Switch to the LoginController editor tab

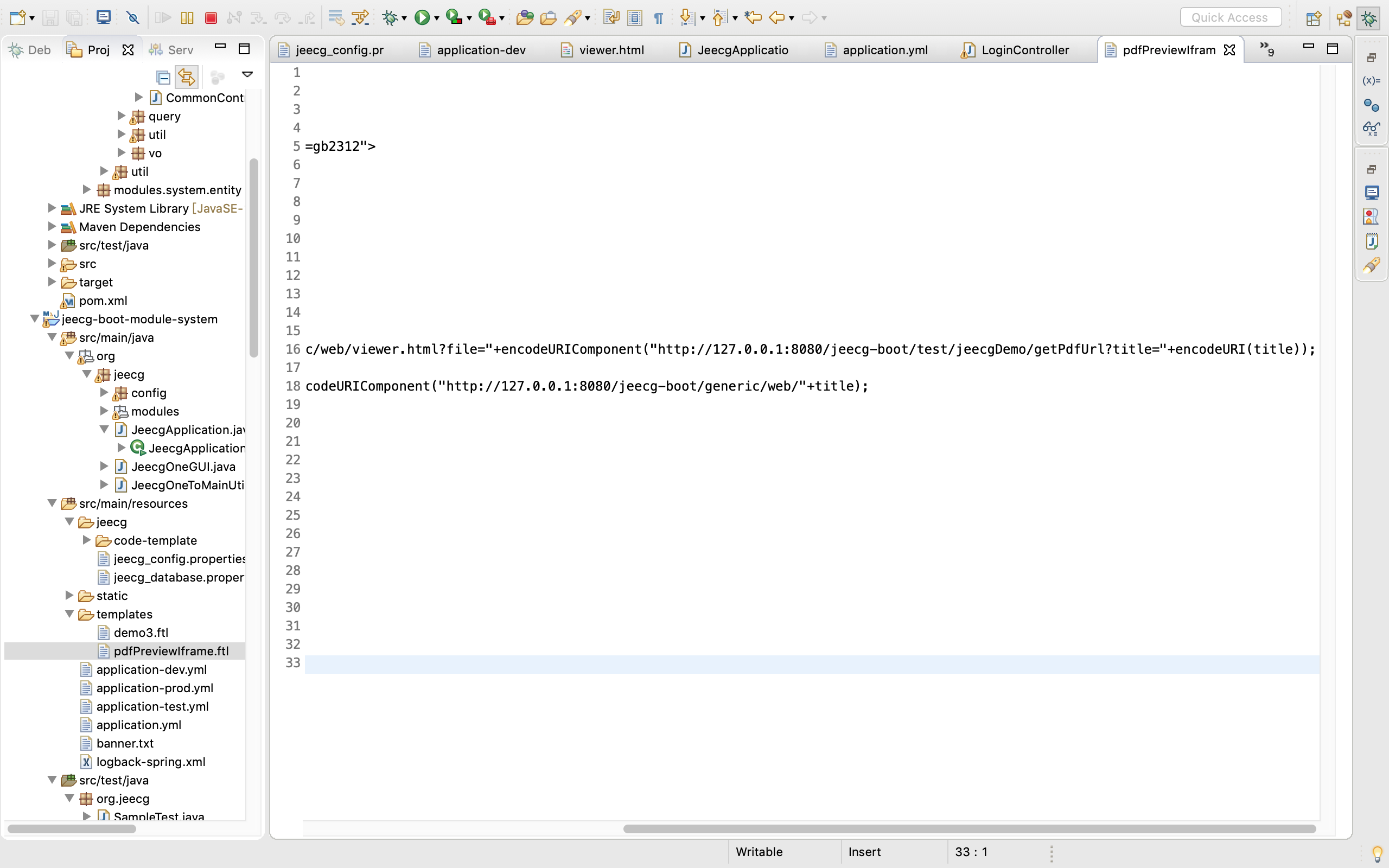pyautogui.click(x=1025, y=50)
